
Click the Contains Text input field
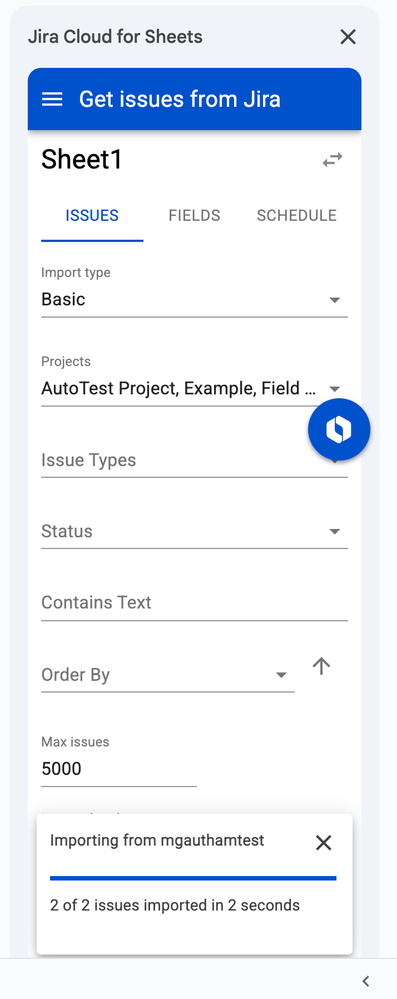click(x=194, y=603)
